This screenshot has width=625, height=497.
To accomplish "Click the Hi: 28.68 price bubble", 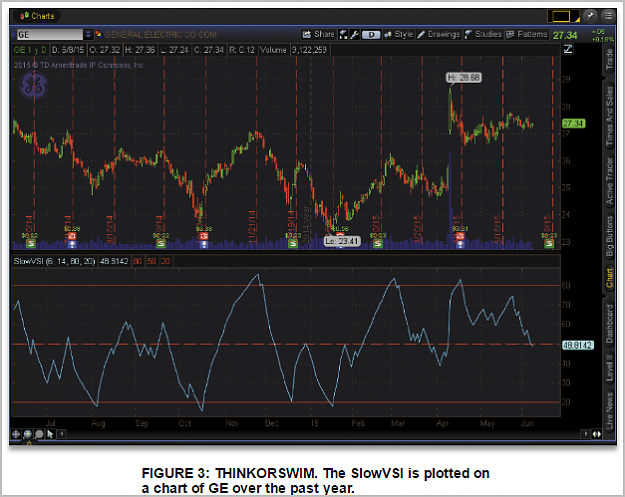I will point(464,78).
